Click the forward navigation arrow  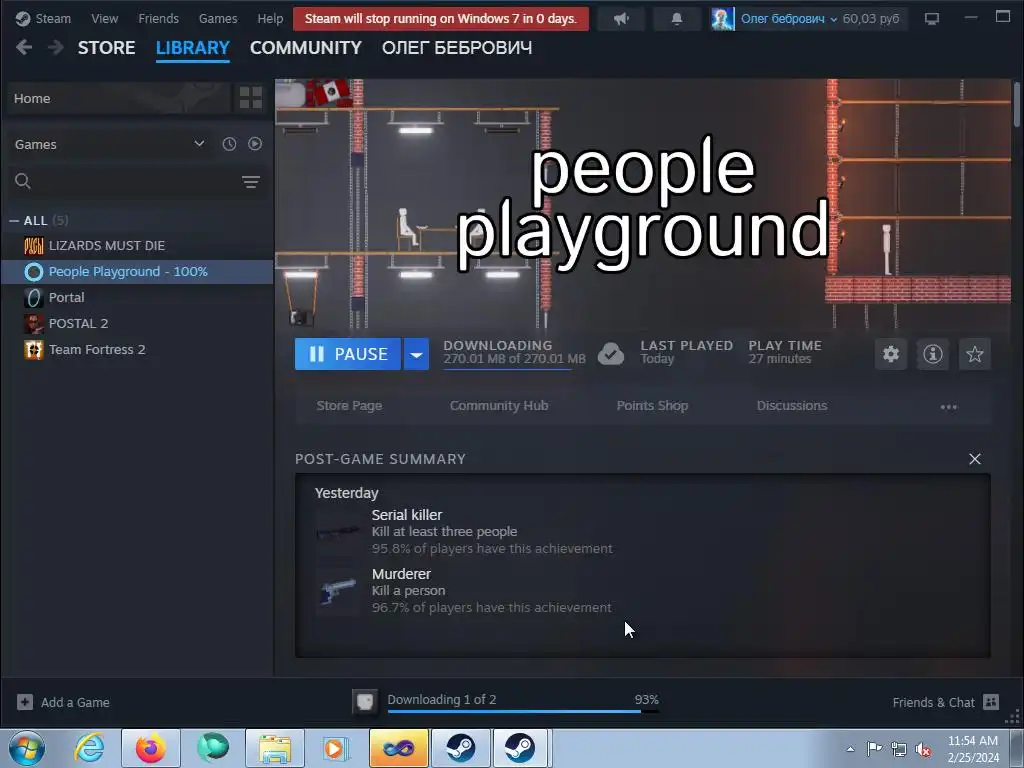point(56,47)
